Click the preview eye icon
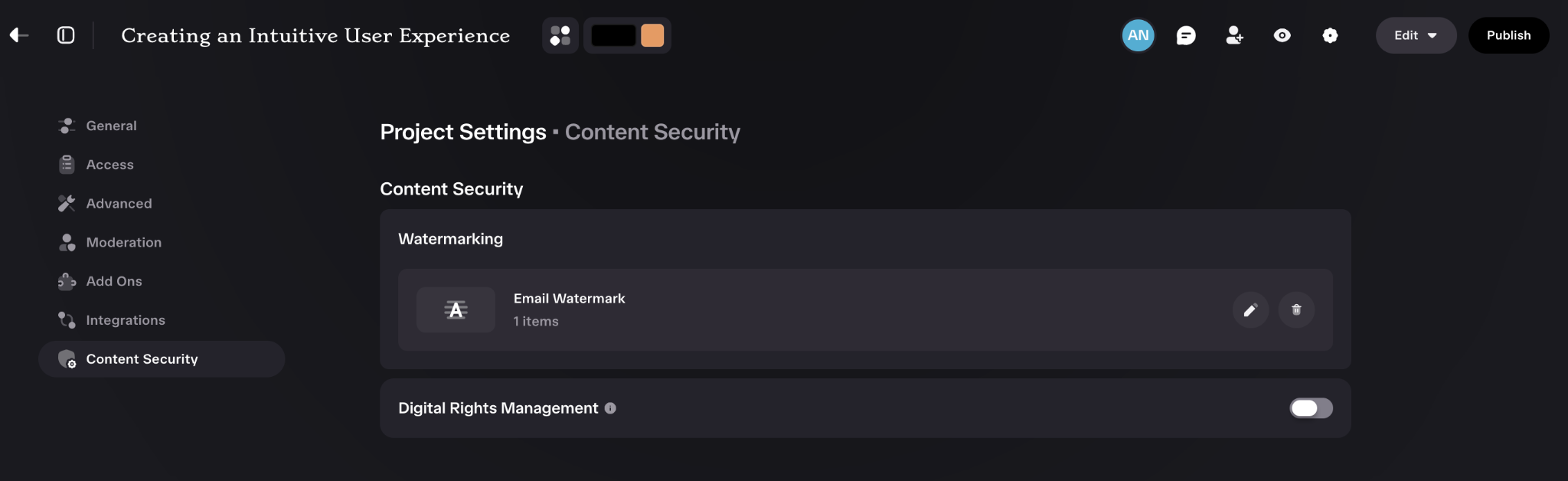Screen dimensions: 1568x481 (x=1282, y=35)
